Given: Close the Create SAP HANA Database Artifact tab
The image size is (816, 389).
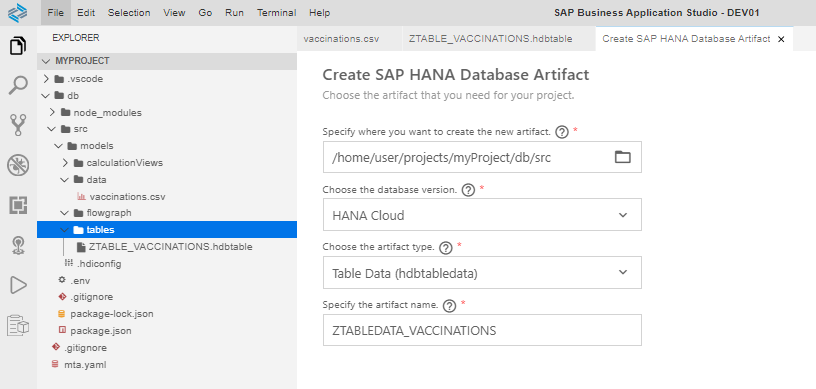Looking at the screenshot, I should (781, 39).
